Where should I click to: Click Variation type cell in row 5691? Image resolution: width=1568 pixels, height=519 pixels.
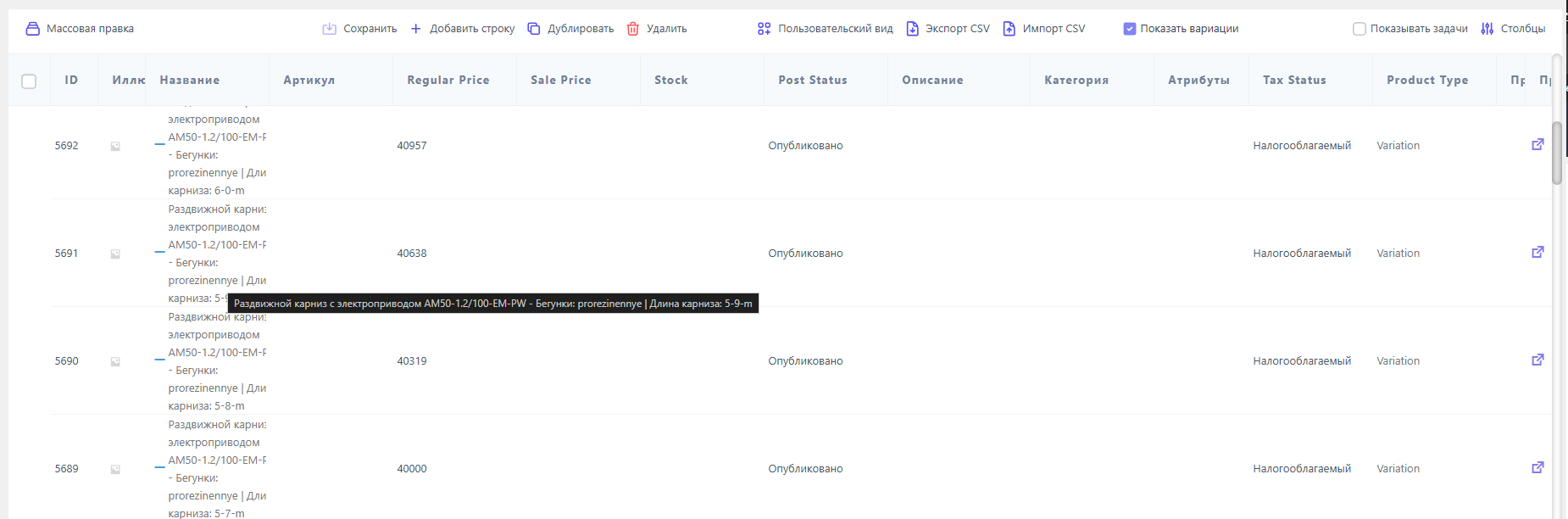point(1398,254)
